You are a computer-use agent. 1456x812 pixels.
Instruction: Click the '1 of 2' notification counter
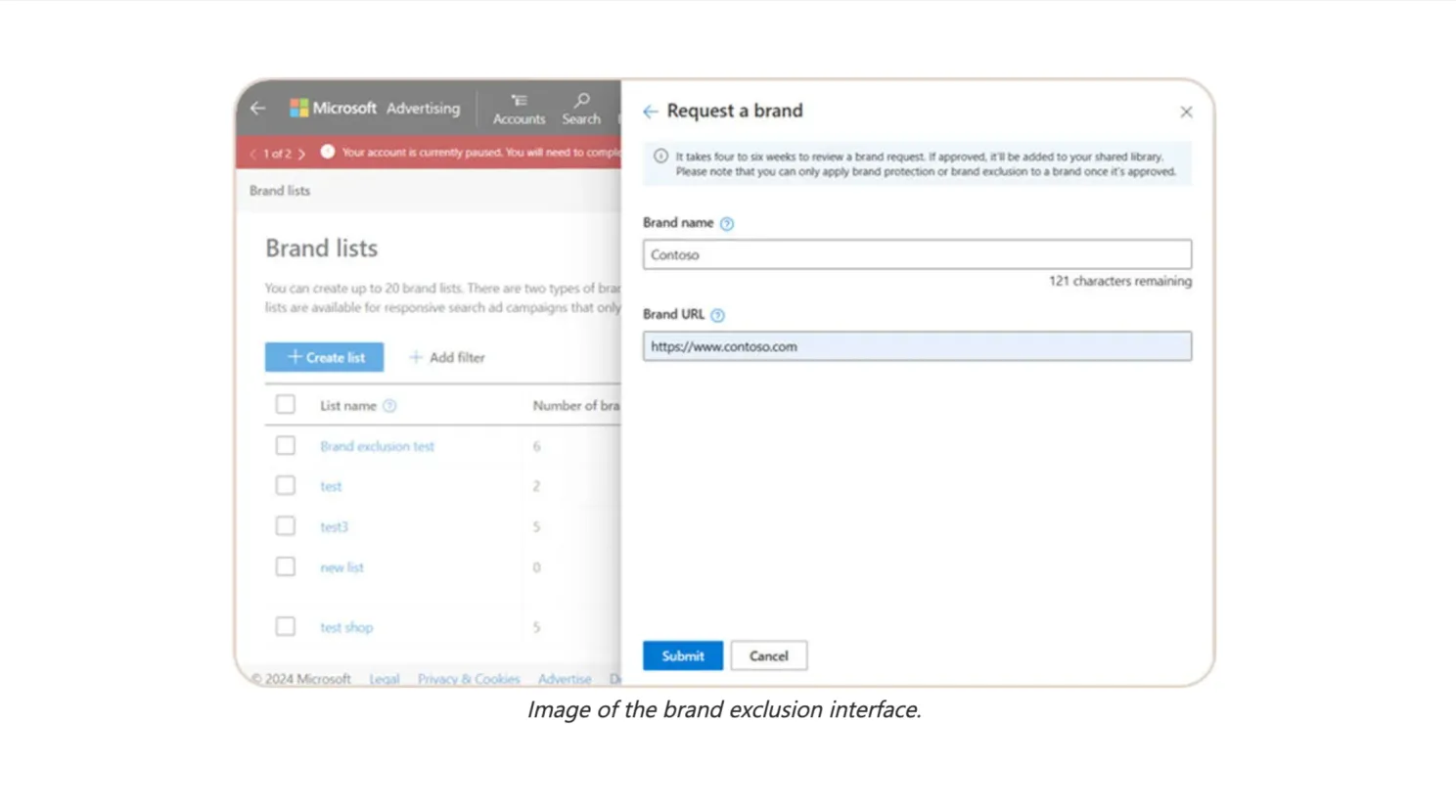tap(277, 154)
